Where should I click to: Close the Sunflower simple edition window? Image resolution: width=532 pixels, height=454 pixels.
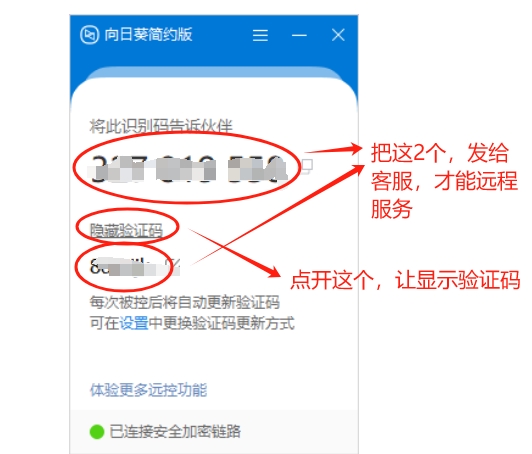coord(338,35)
